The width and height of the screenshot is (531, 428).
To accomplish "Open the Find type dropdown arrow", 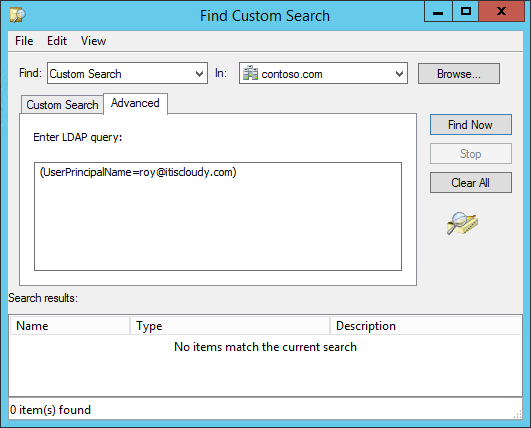I will (199, 73).
